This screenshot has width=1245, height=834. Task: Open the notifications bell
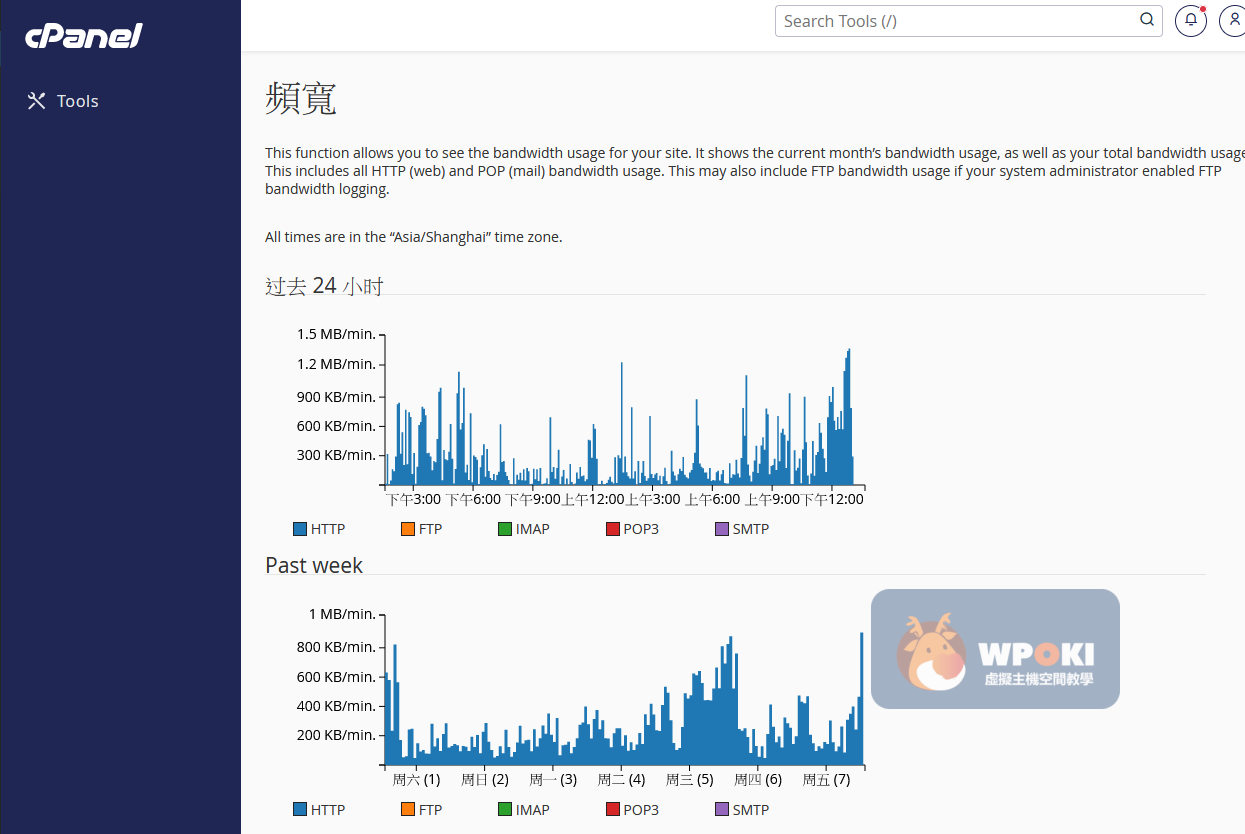tap(1190, 20)
